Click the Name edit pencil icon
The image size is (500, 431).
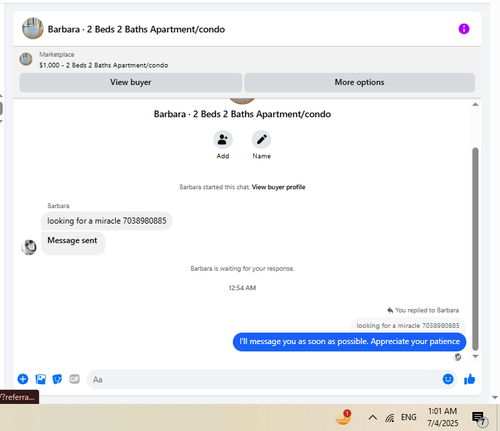point(261,139)
